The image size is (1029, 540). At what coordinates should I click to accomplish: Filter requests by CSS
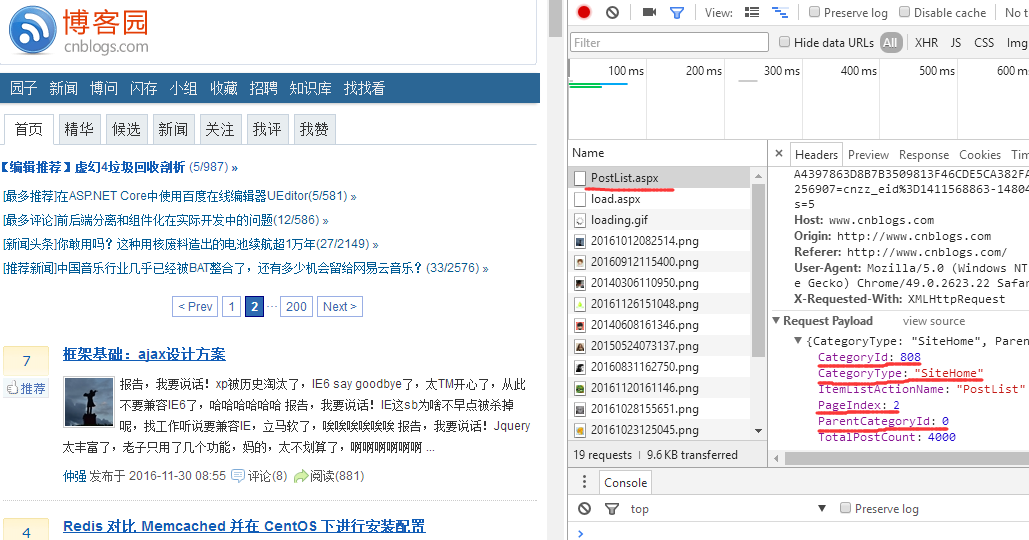coord(984,43)
